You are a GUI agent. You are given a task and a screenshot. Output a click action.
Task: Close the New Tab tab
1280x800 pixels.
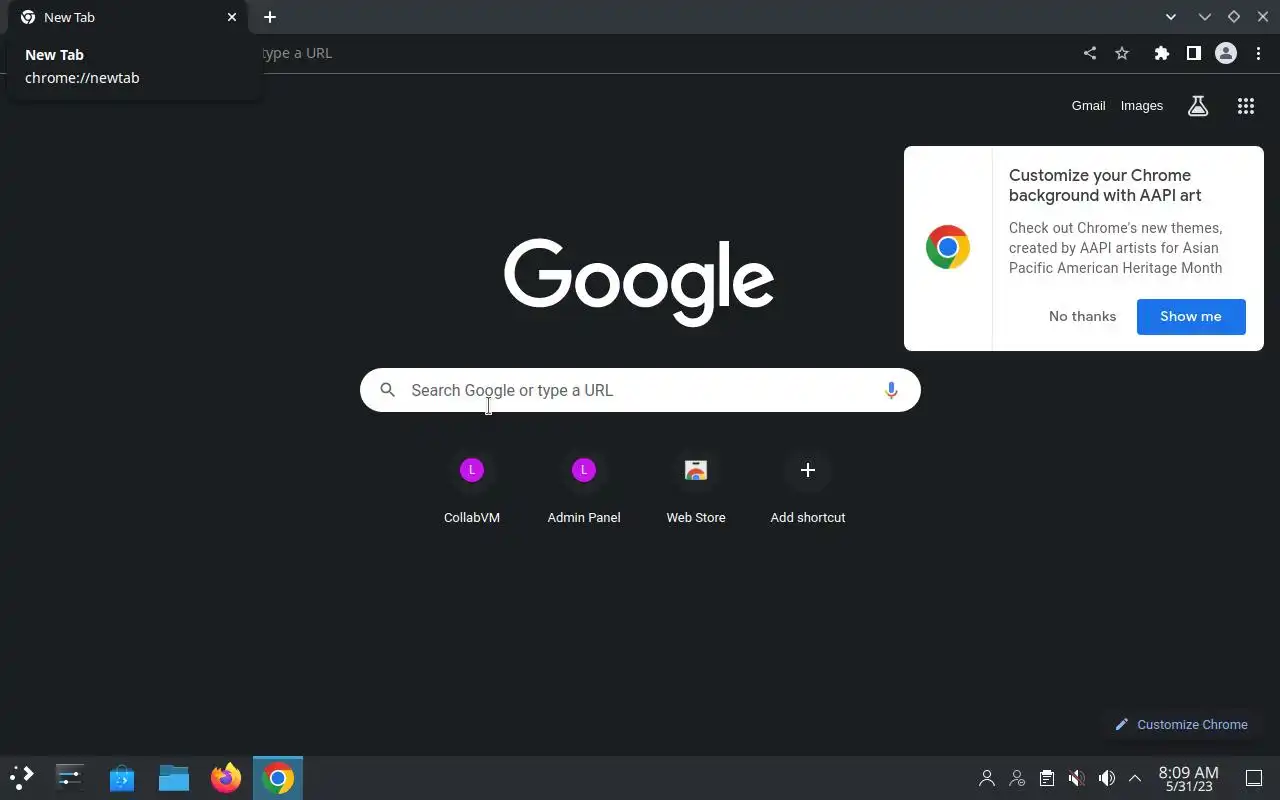coord(232,17)
